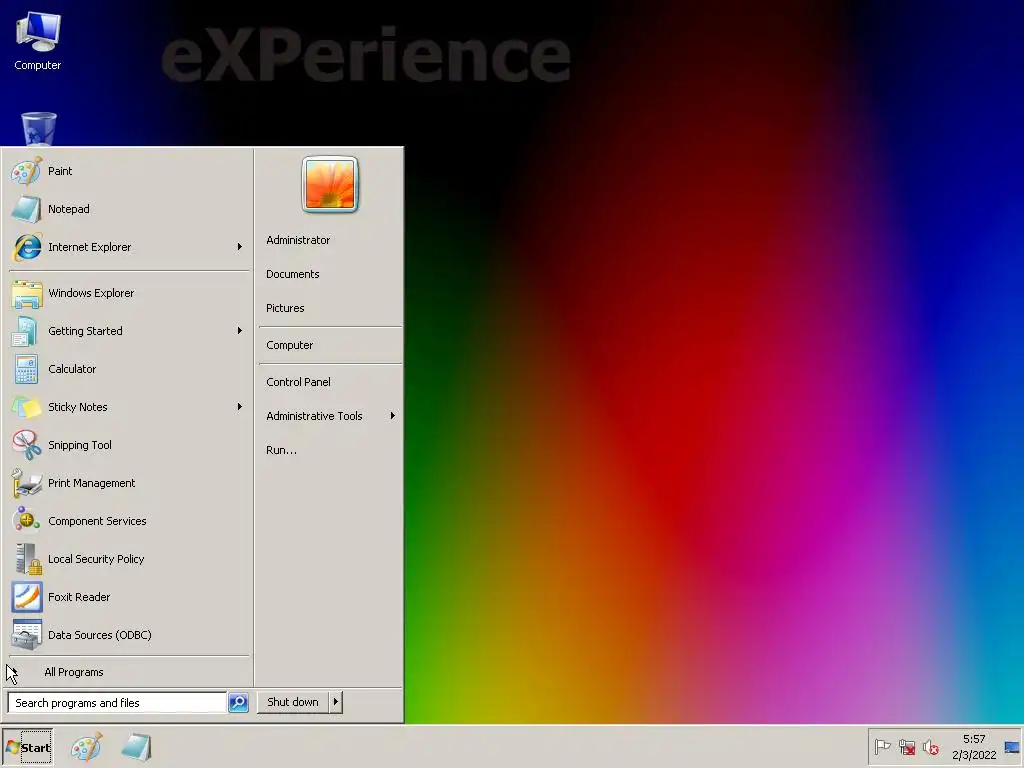Click the Search programs and files box
Viewport: 1024px width, 768px height.
click(x=118, y=703)
